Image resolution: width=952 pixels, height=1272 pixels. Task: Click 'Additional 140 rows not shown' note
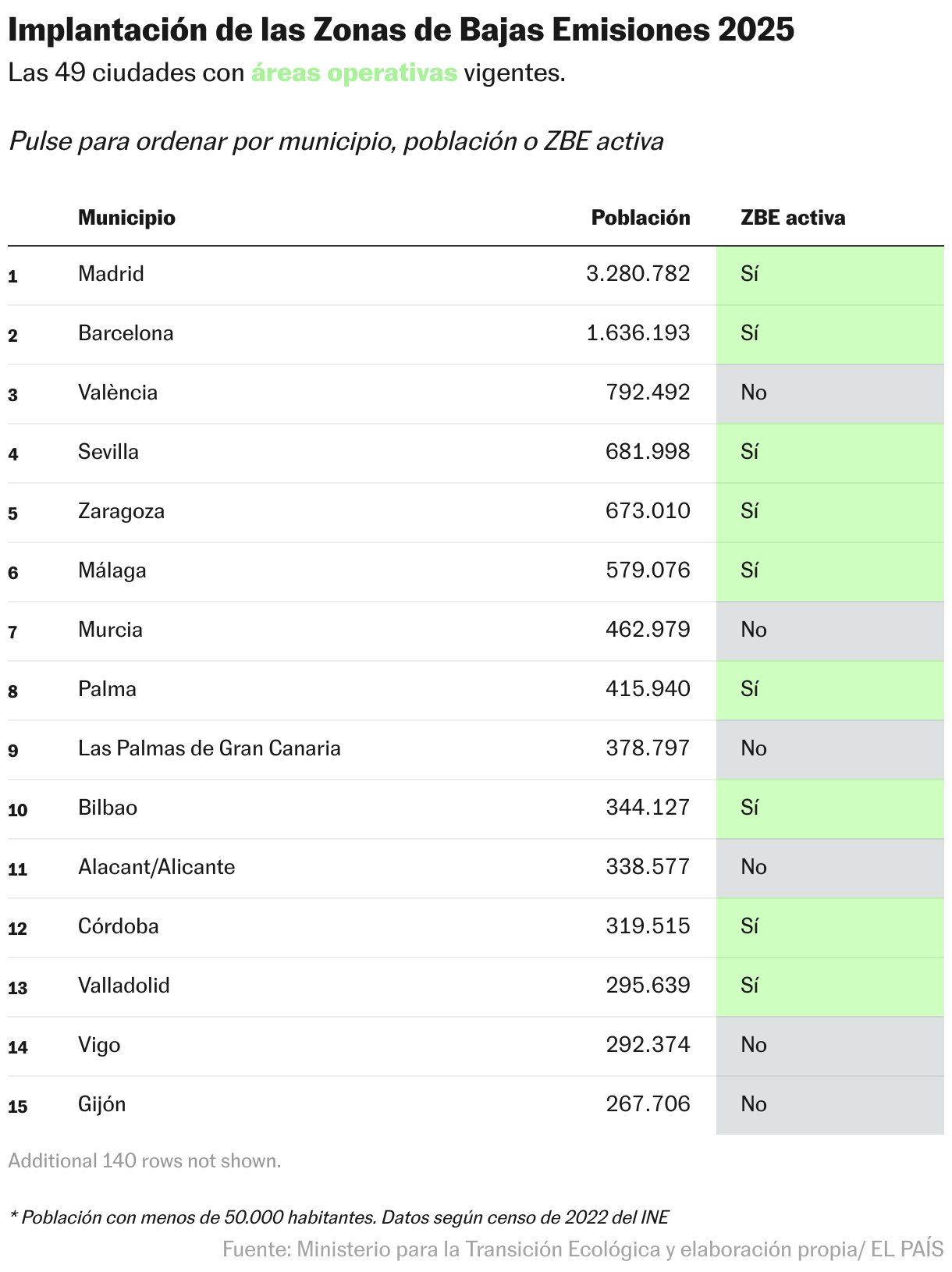(x=144, y=1161)
